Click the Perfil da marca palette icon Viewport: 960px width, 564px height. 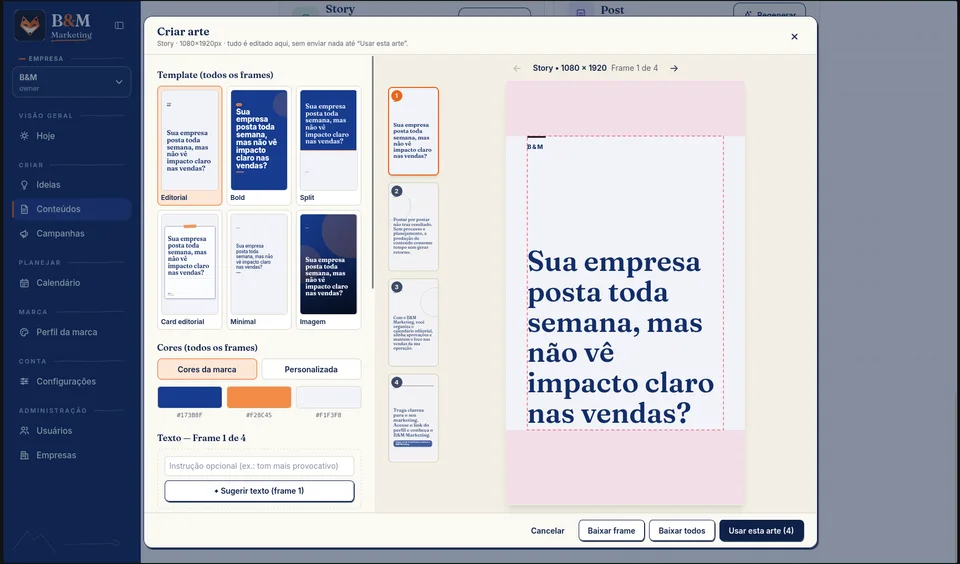pos(24,332)
